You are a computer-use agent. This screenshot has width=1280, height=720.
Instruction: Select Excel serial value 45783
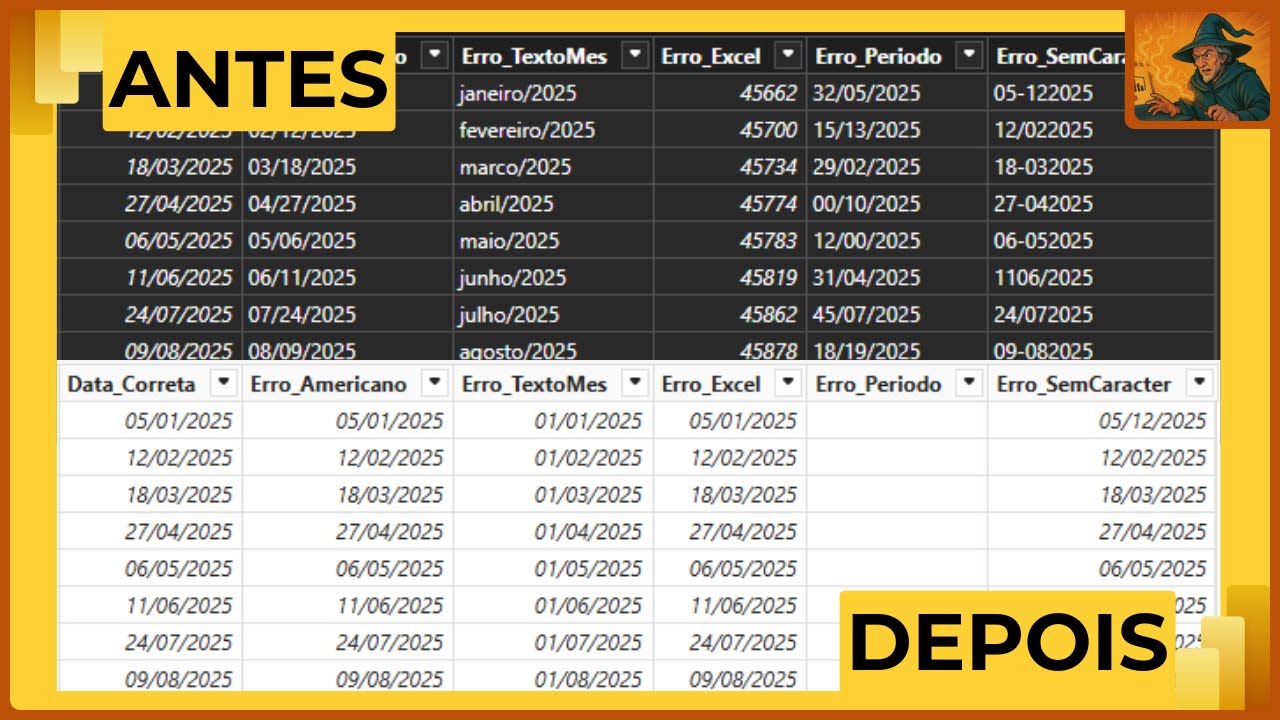768,241
